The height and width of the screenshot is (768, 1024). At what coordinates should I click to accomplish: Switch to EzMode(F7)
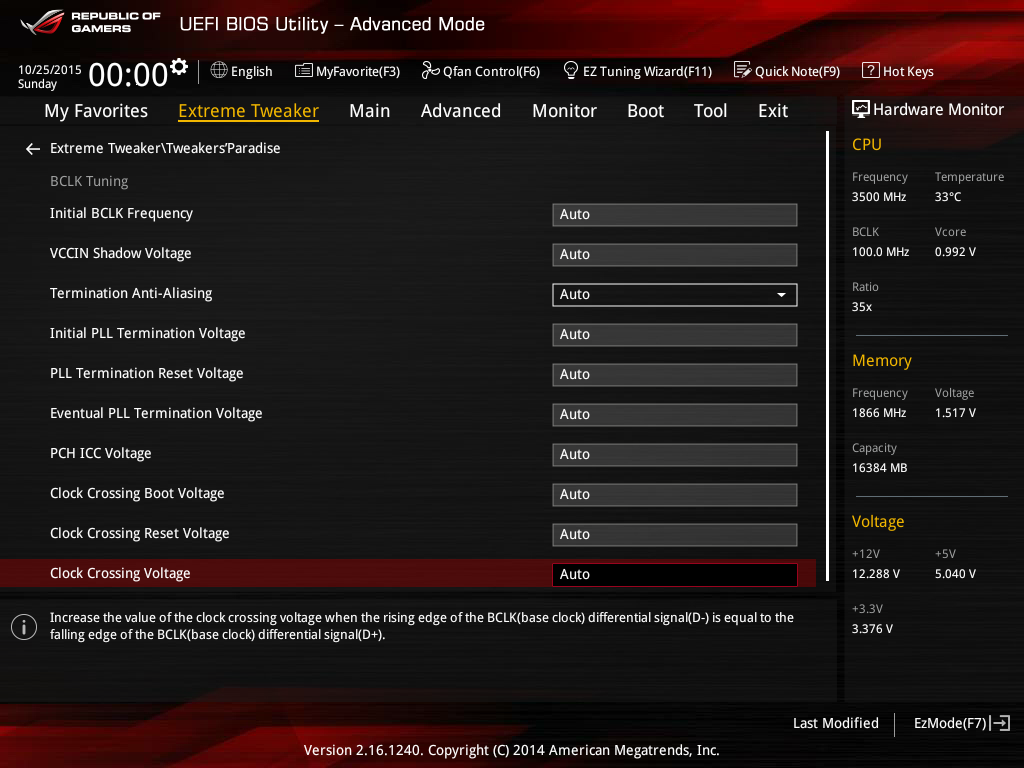pyautogui.click(x=961, y=724)
